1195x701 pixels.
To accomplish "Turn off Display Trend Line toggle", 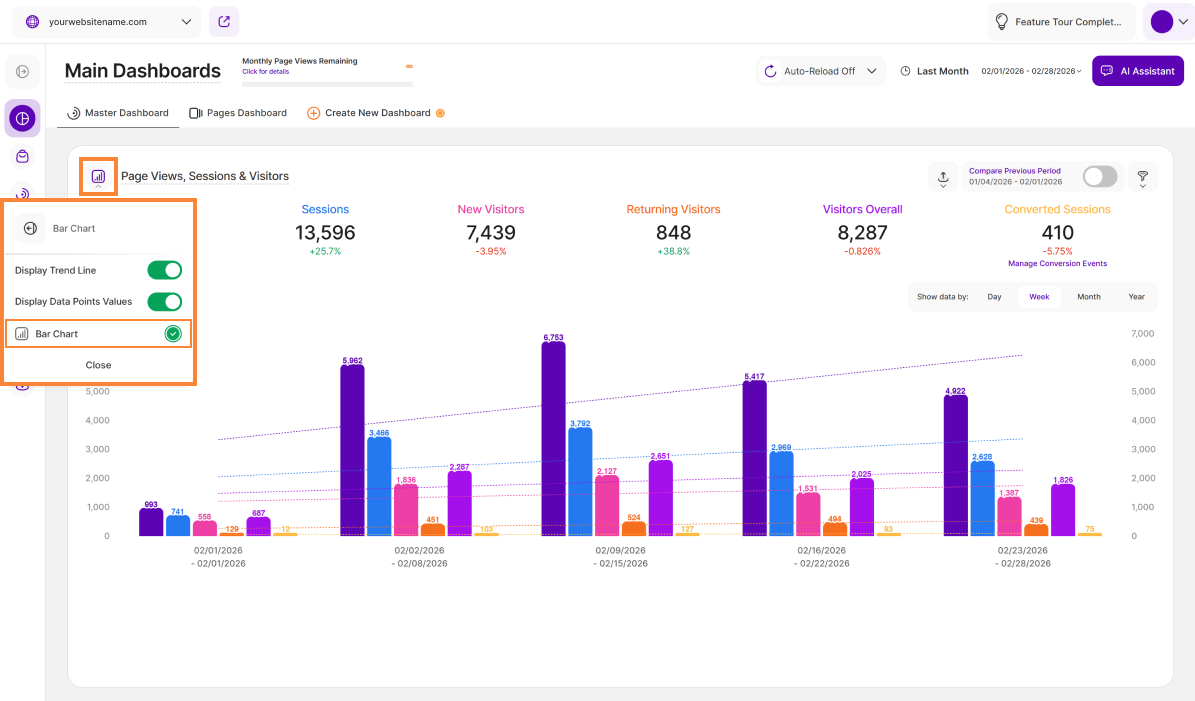I will point(165,270).
